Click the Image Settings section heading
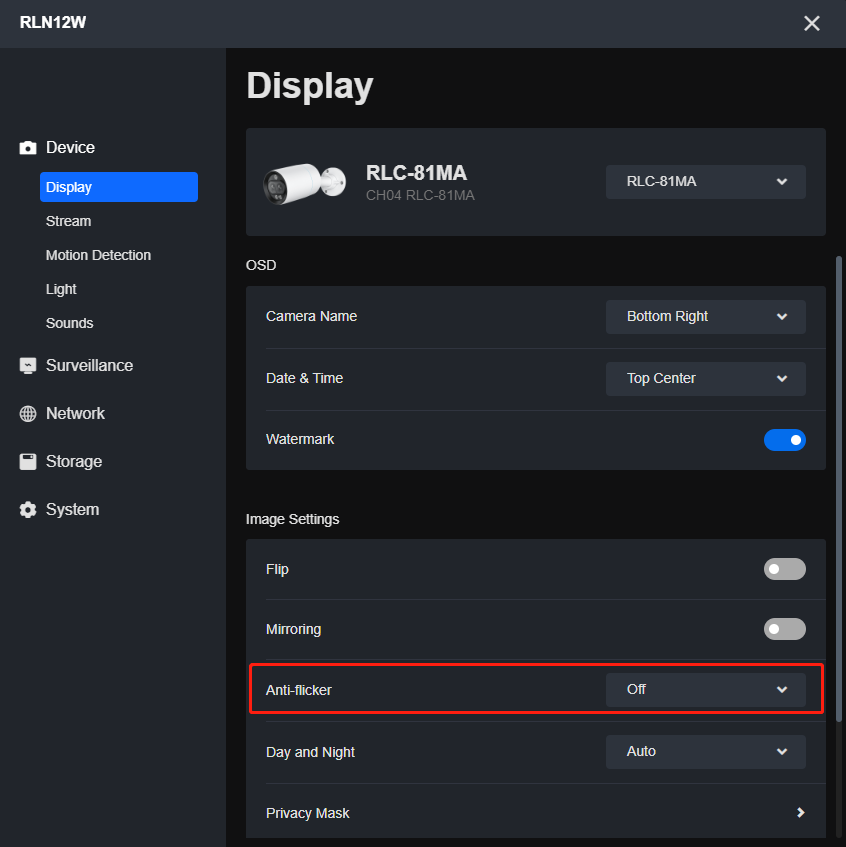Viewport: 846px width, 847px height. coord(292,519)
